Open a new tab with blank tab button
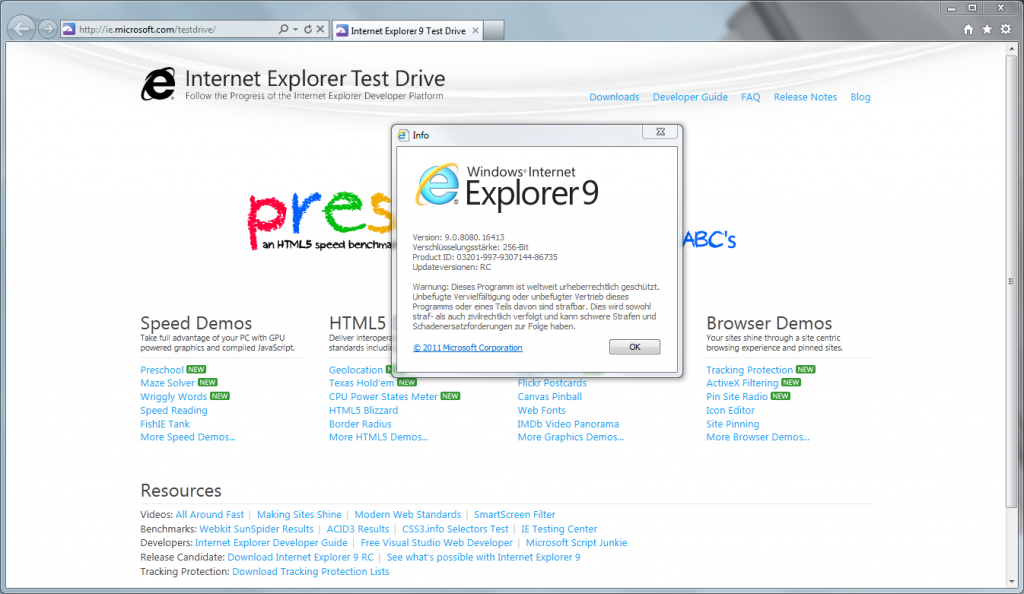 tap(494, 31)
